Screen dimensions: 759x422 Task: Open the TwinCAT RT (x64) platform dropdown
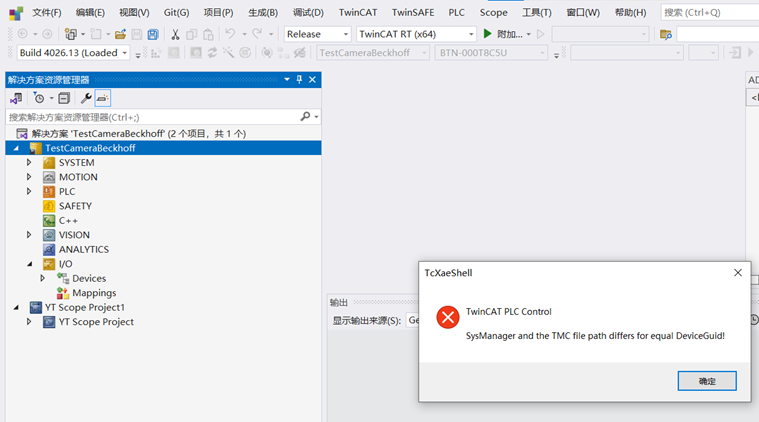(x=416, y=34)
